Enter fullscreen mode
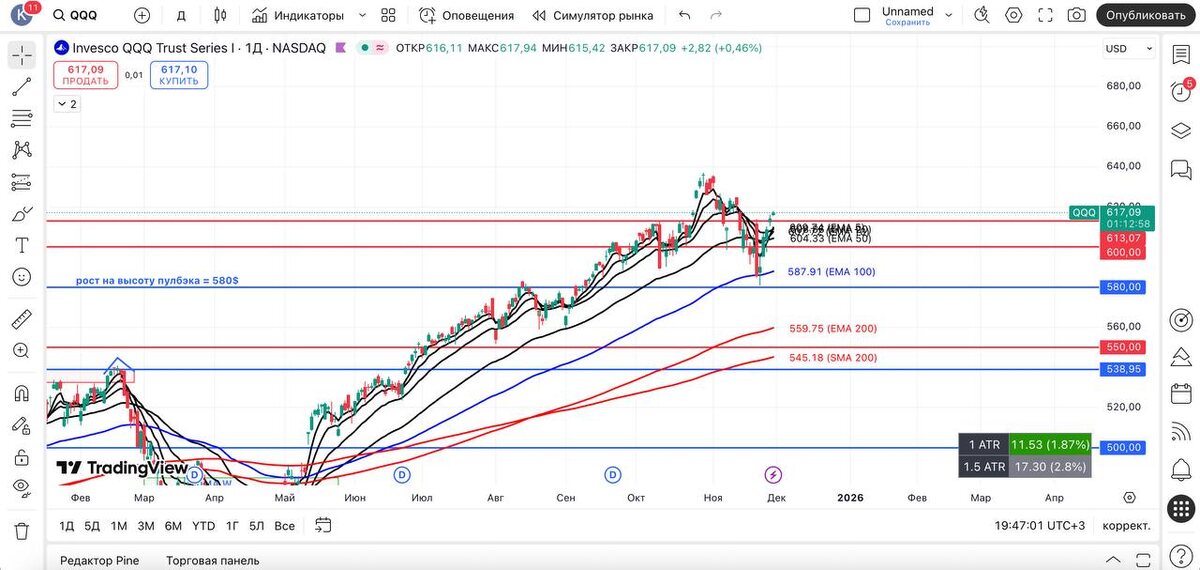Screen dimensions: 1200x570 [1045, 15]
